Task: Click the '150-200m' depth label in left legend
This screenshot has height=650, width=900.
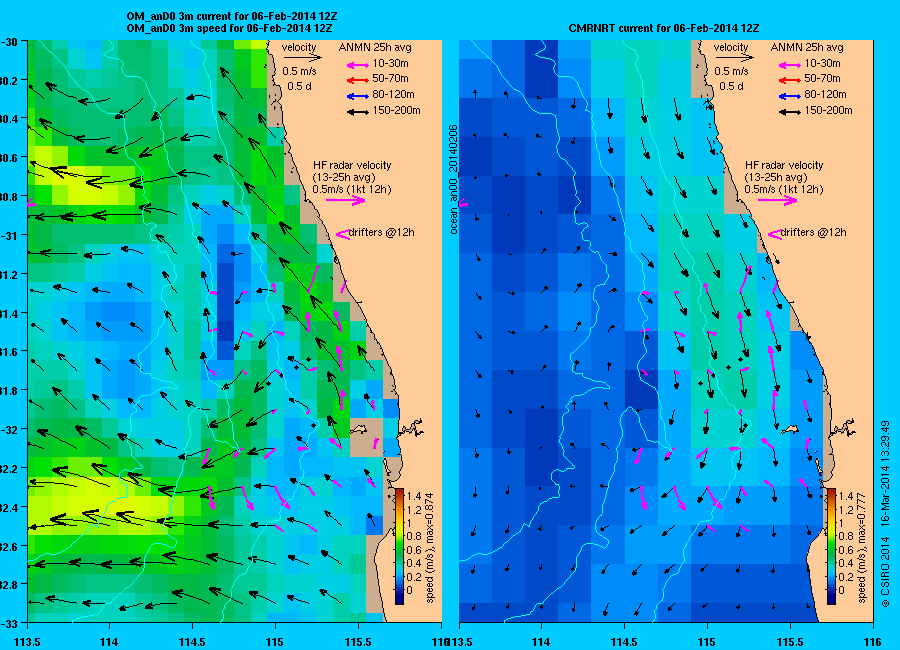Action: click(396, 110)
